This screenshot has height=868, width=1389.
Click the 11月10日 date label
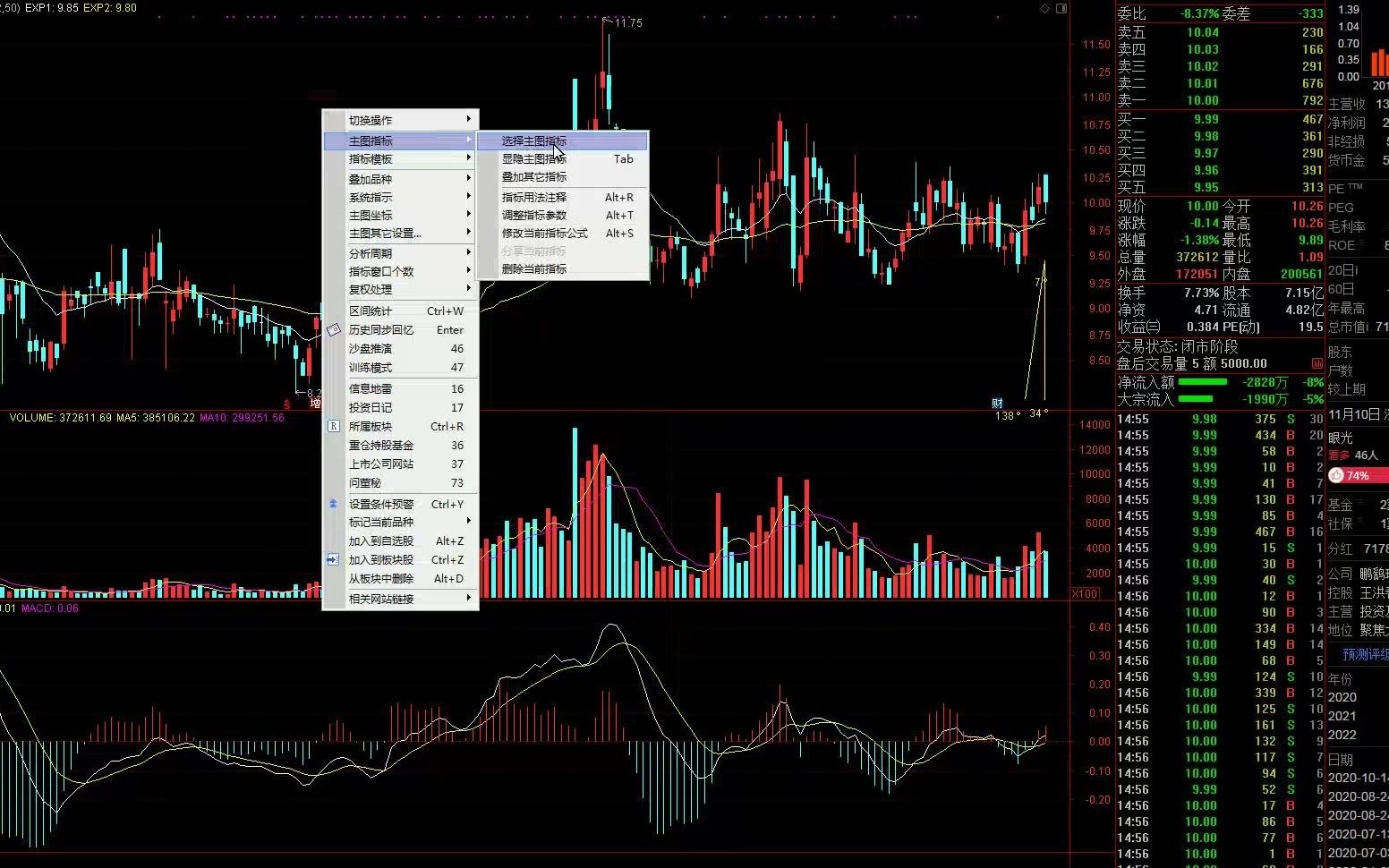(x=1352, y=414)
